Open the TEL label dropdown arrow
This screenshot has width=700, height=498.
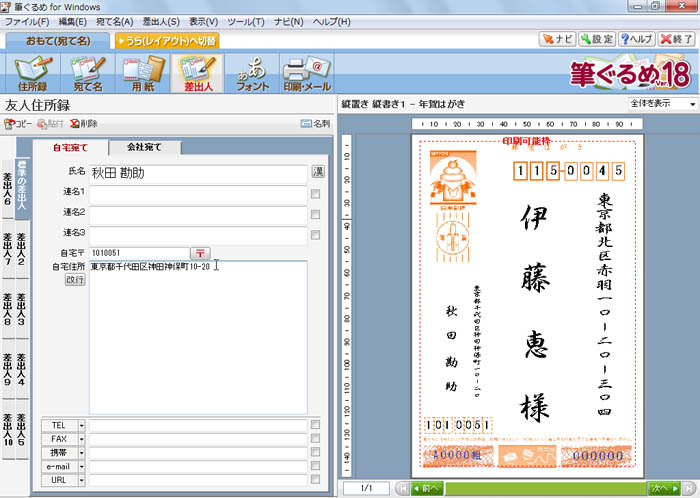click(81, 425)
